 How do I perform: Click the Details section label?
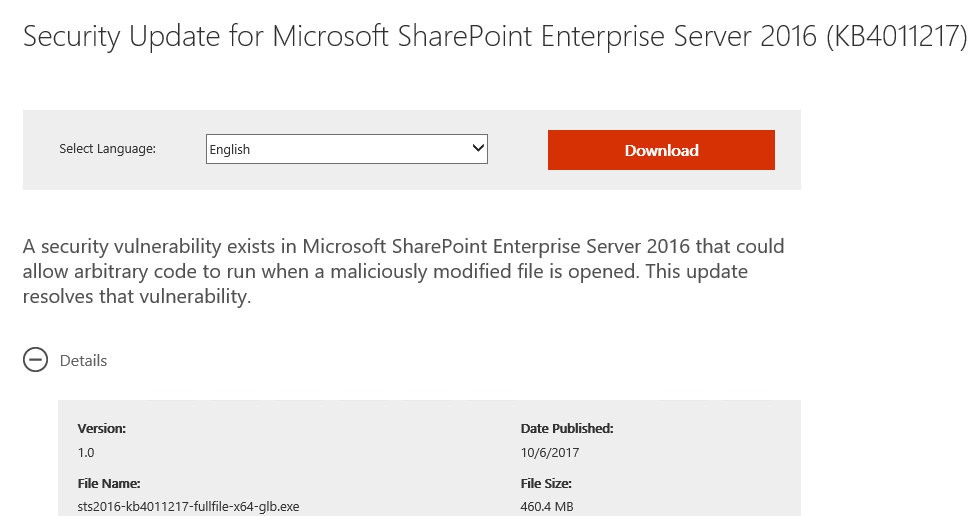pos(83,361)
